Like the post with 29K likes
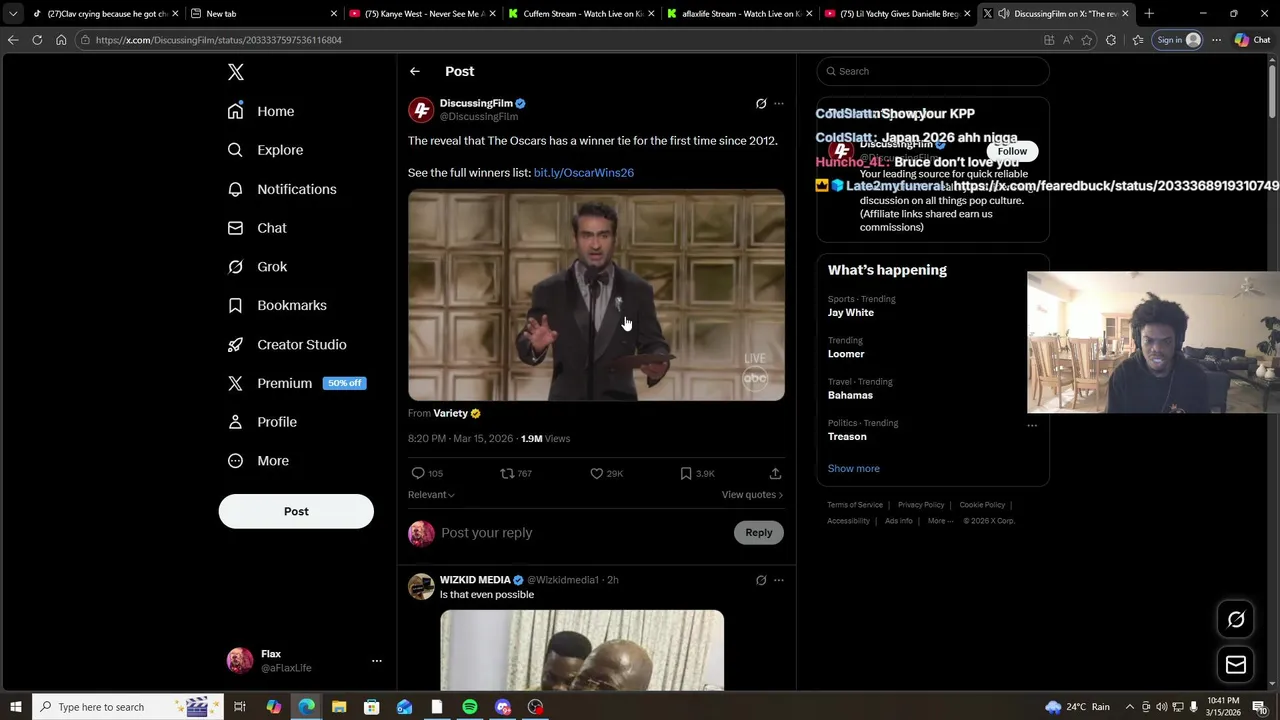Viewport: 1280px width, 720px height. pyautogui.click(x=606, y=473)
